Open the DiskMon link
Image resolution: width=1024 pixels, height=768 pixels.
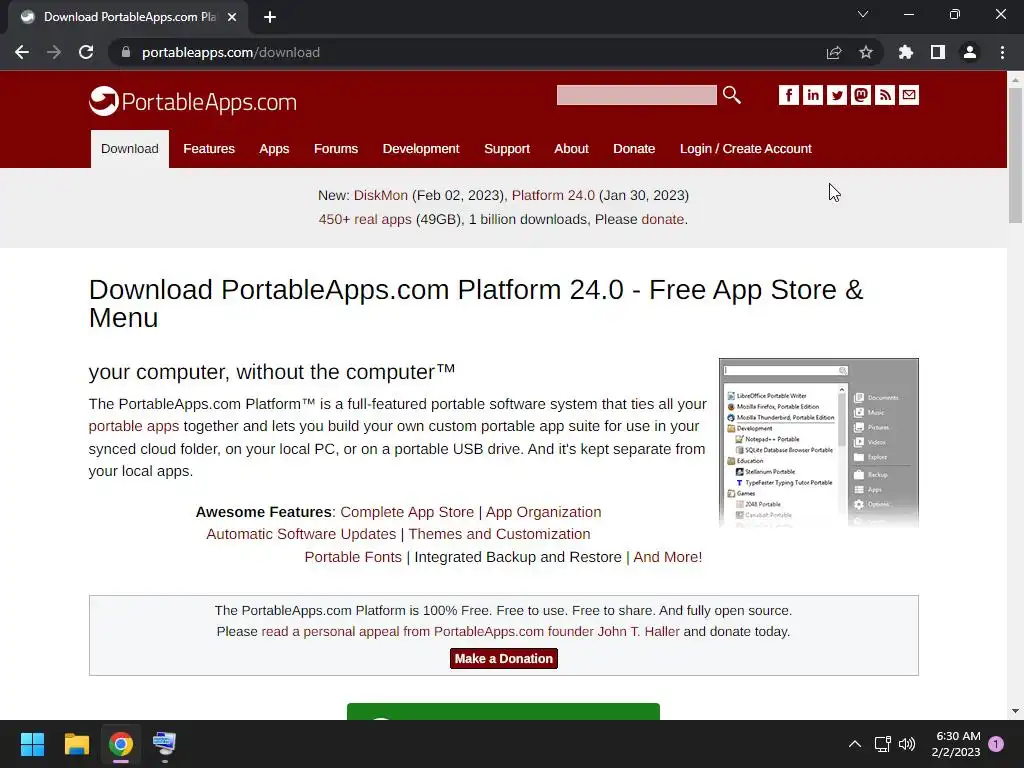[x=381, y=195]
